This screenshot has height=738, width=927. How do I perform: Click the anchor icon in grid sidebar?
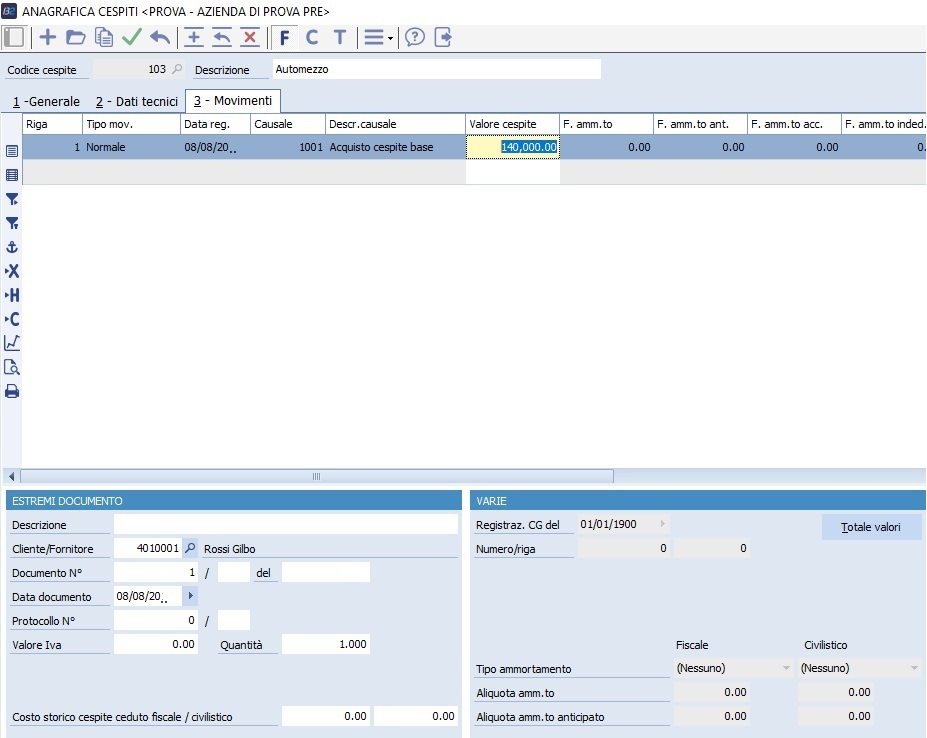click(12, 247)
